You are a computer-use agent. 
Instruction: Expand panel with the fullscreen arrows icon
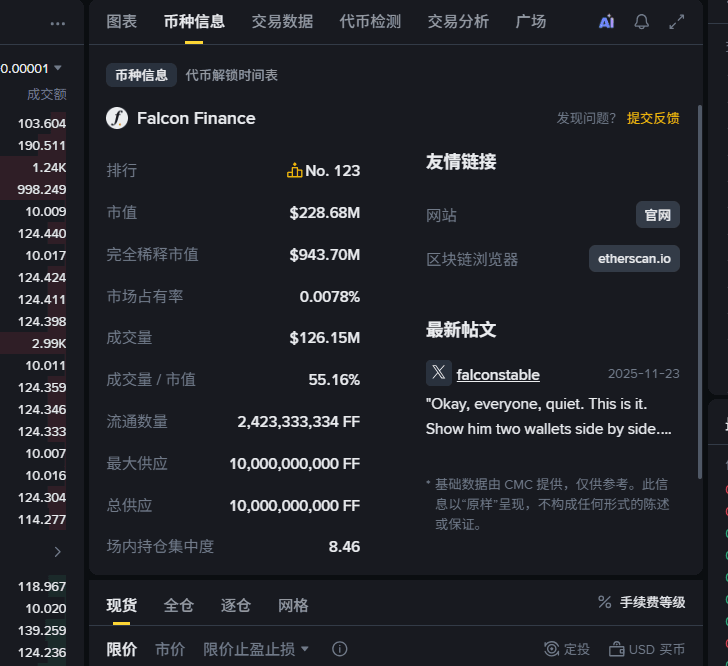click(676, 22)
